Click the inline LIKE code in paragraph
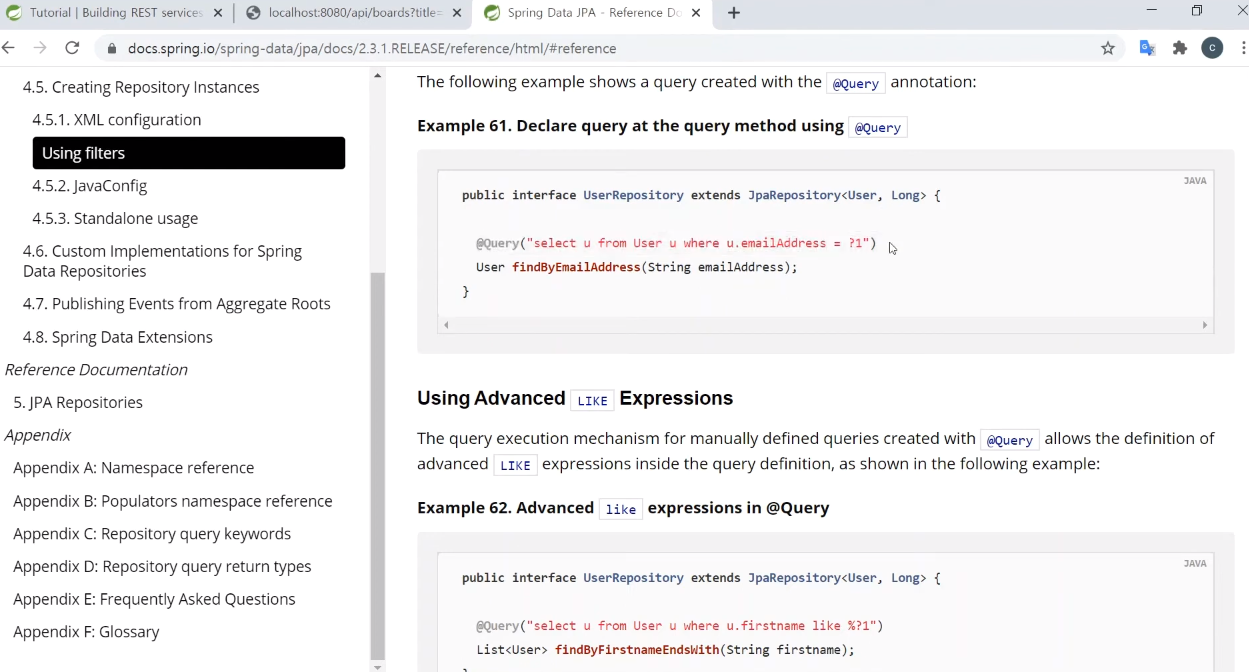The height and width of the screenshot is (672, 1249). point(516,465)
